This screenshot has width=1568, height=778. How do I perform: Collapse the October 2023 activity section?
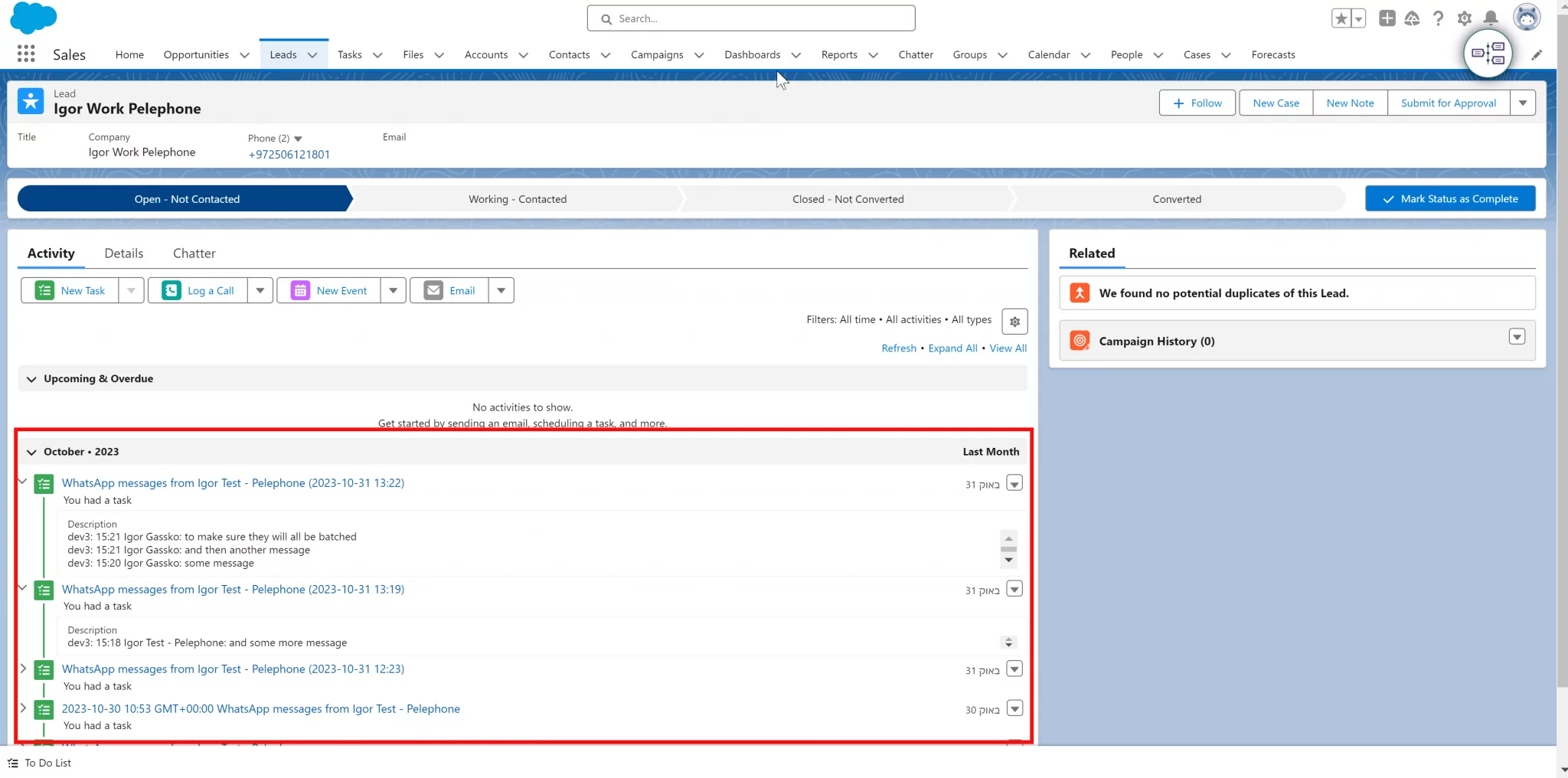point(31,452)
